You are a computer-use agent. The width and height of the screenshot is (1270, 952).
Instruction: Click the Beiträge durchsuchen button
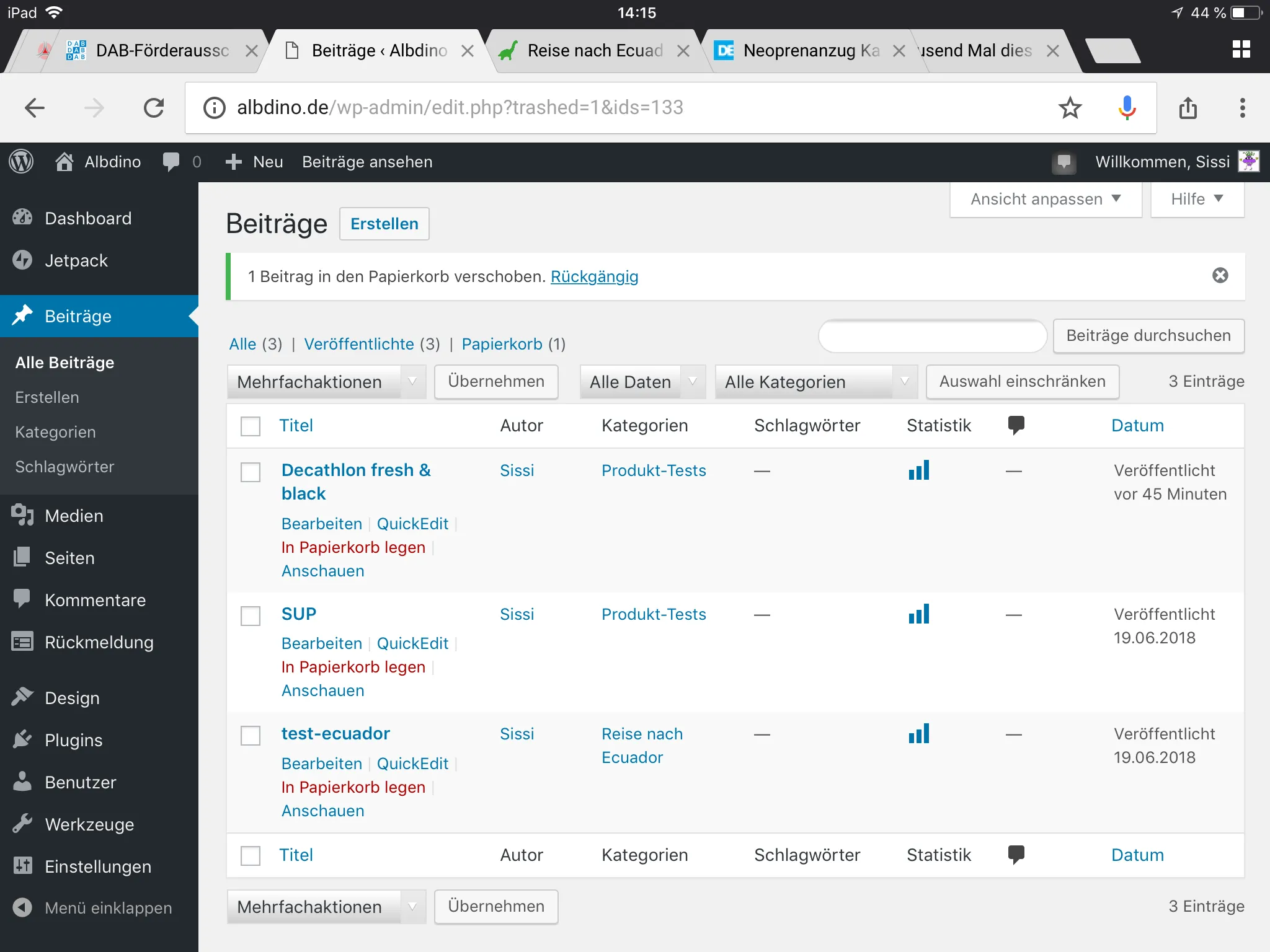coord(1148,336)
